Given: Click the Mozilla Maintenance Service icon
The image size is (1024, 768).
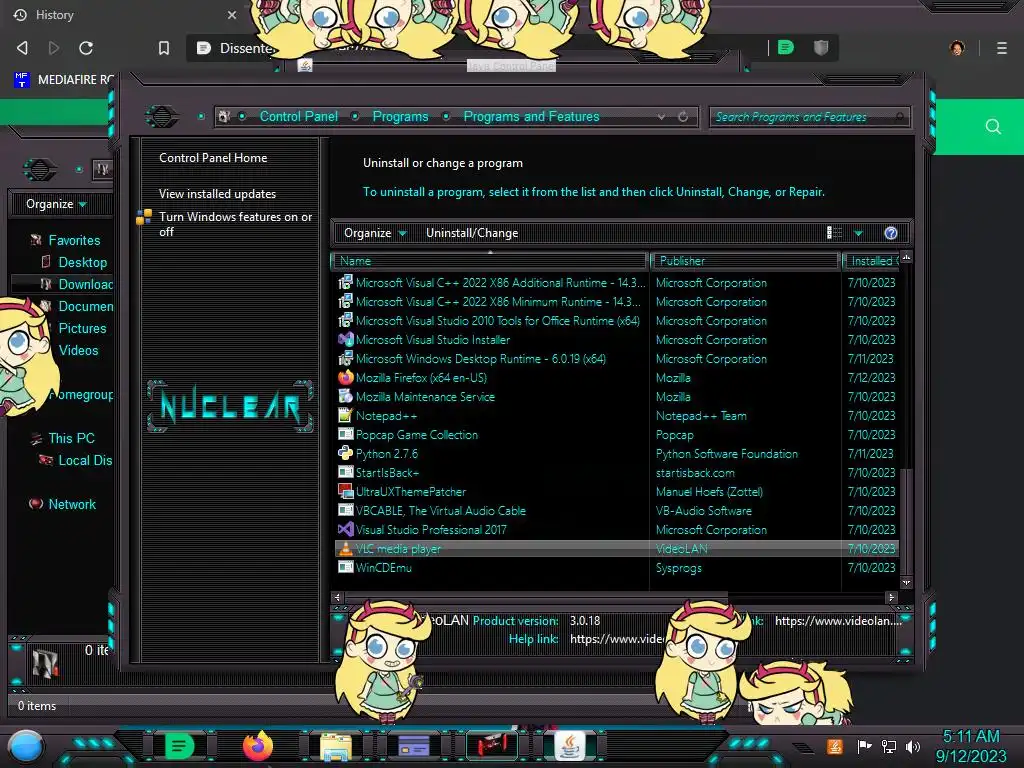Looking at the screenshot, I should click(x=345, y=397).
